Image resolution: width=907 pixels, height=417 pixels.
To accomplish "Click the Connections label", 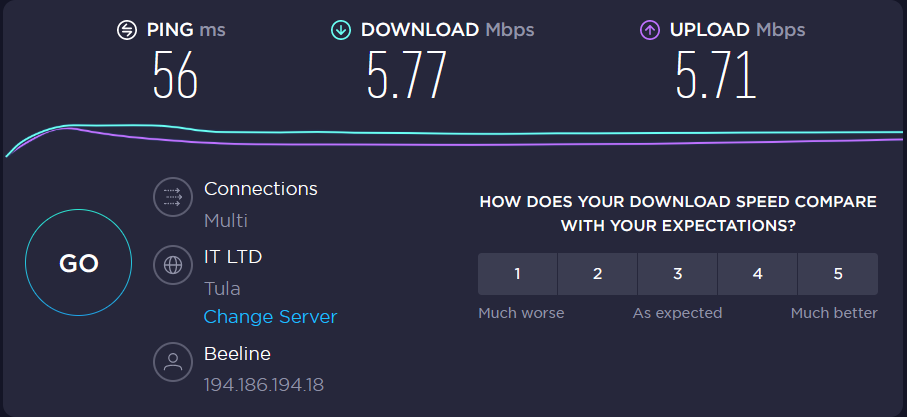I will click(x=261, y=189).
